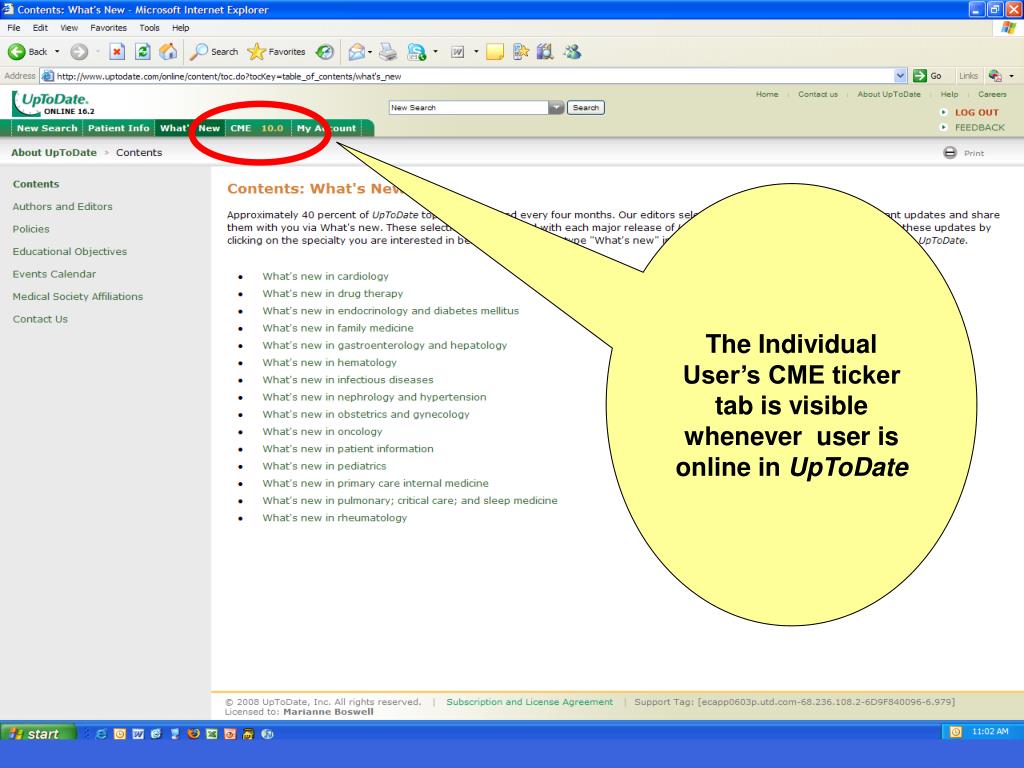The image size is (1024, 768).
Task: Click the Research books icon in the toolbar
Action: tap(545, 52)
